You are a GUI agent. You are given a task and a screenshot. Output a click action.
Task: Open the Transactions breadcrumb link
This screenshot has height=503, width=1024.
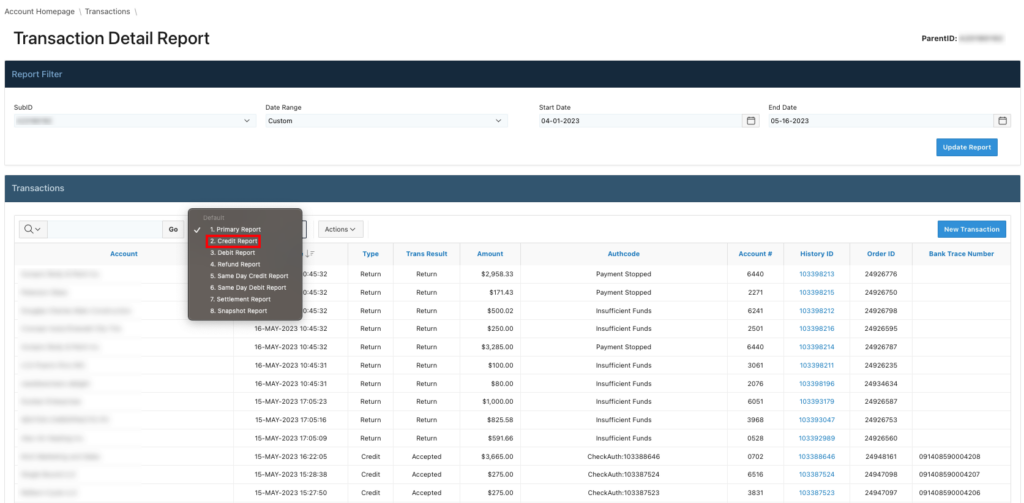pyautogui.click(x=107, y=10)
